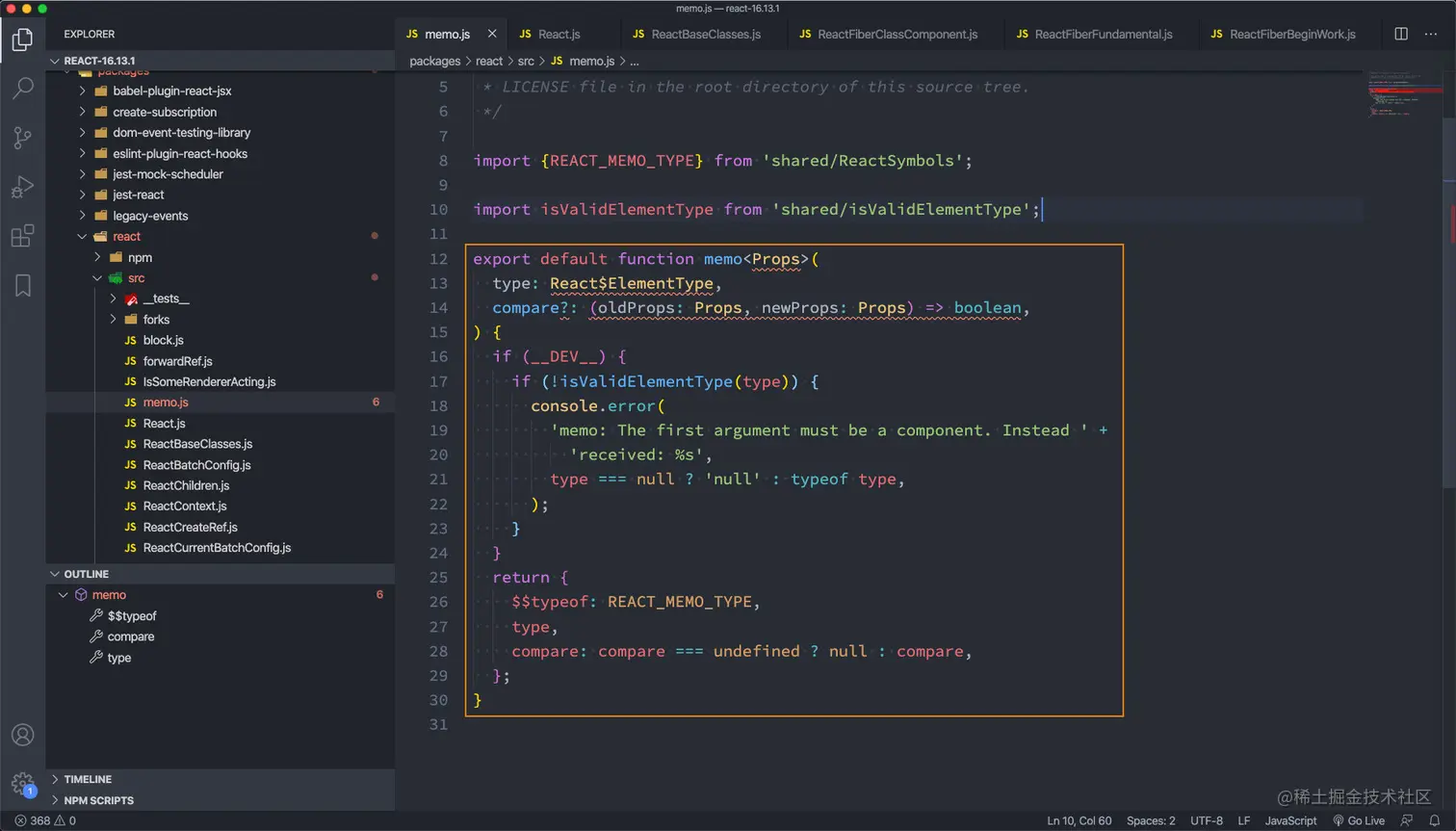Expand the eslint-plugin-react-hooks folder
Screen dimensions: 1456x831
point(220,153)
